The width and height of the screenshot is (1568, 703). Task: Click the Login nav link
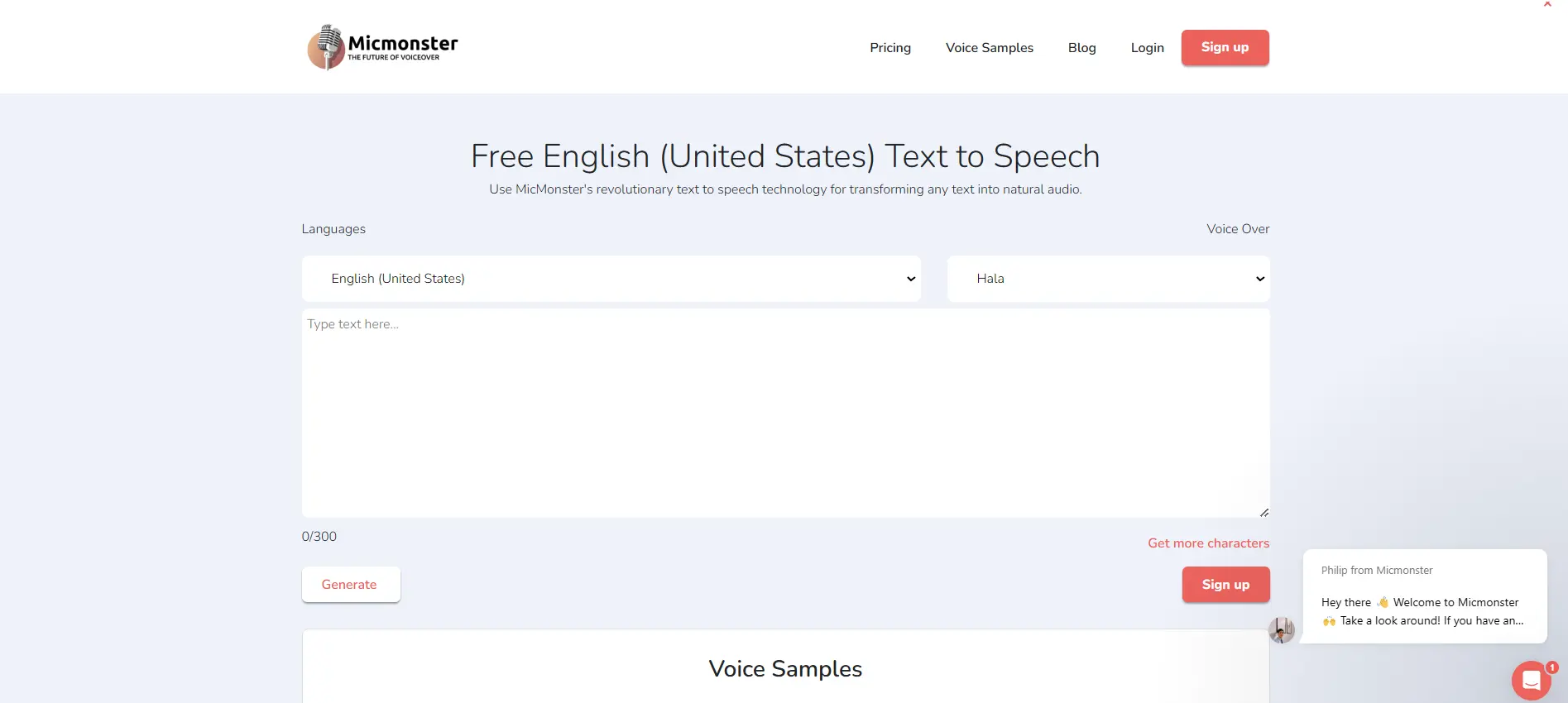pos(1147,48)
